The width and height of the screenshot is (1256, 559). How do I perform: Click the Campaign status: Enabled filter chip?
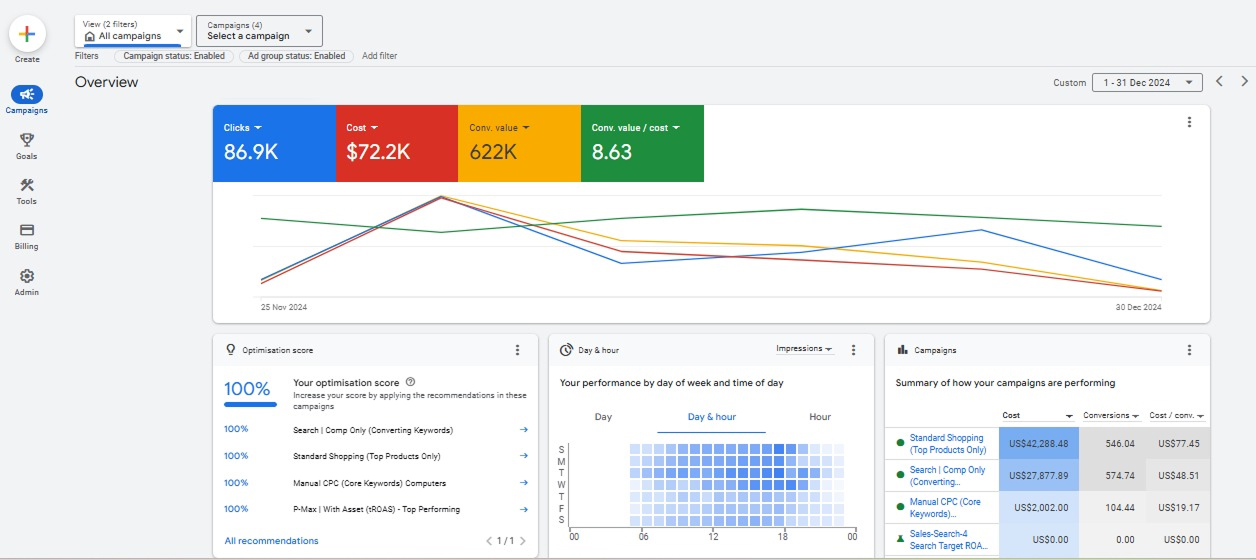[x=174, y=56]
